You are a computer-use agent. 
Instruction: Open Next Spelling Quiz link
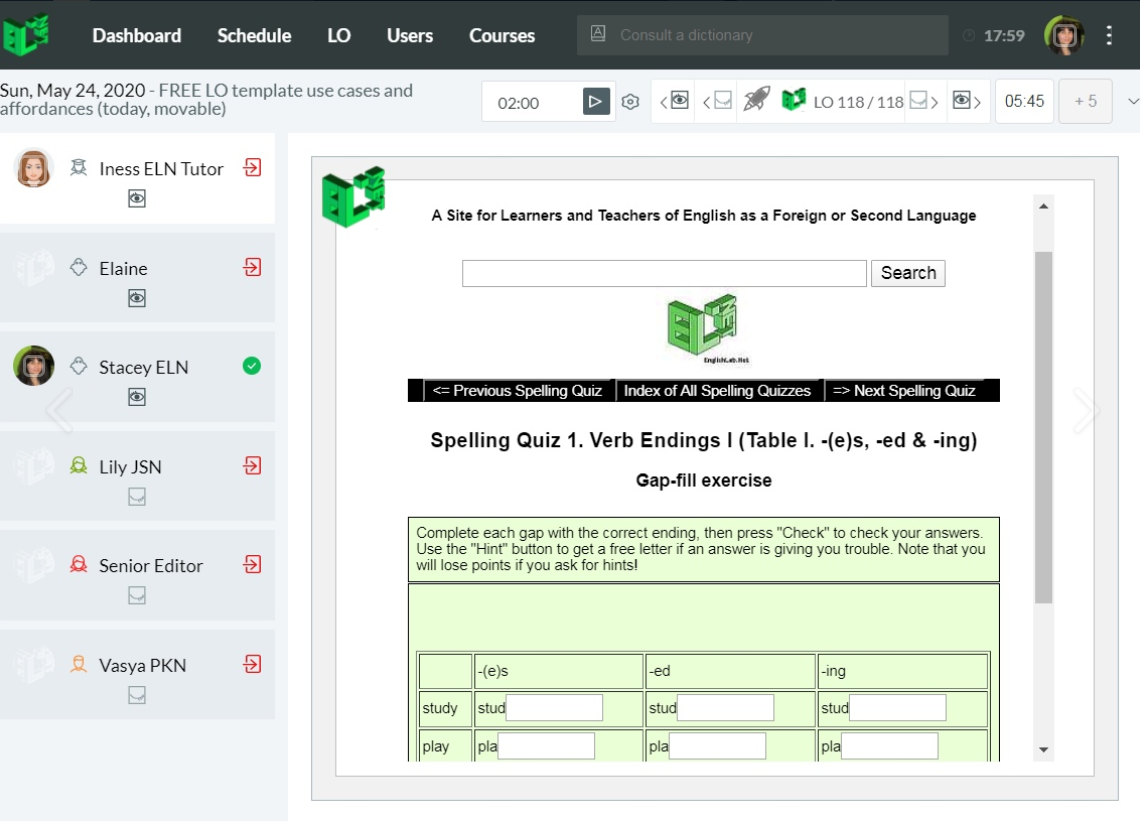904,391
